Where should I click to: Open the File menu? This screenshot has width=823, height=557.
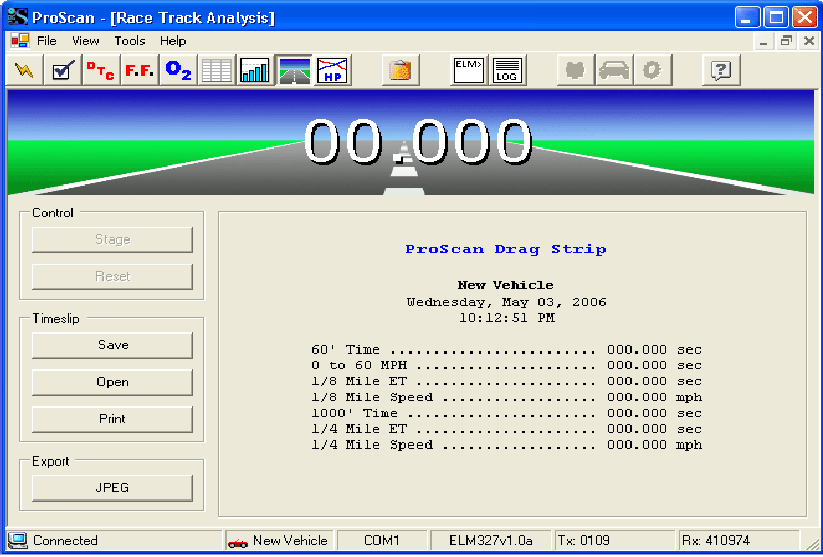[47, 41]
